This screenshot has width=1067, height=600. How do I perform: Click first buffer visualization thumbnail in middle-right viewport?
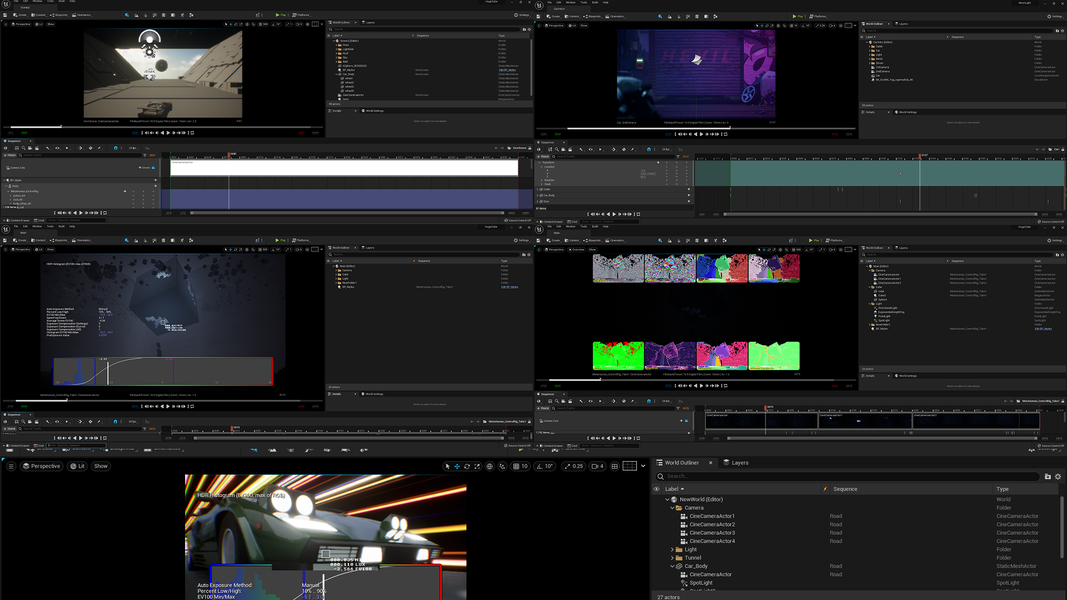pyautogui.click(x=618, y=268)
